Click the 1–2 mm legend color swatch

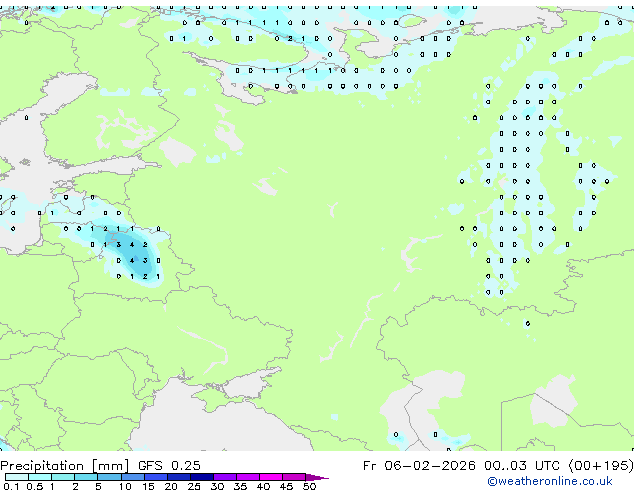point(63,477)
